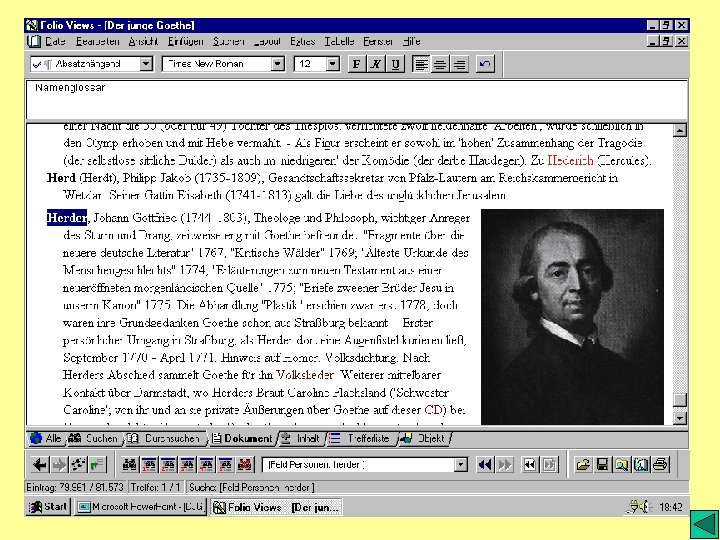Select right text alignment icon
The image size is (720, 540).
(x=460, y=64)
